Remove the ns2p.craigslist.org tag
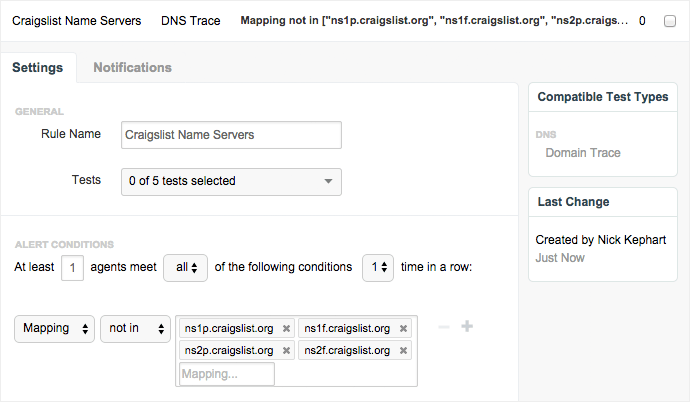690x402 pixels. 286,350
